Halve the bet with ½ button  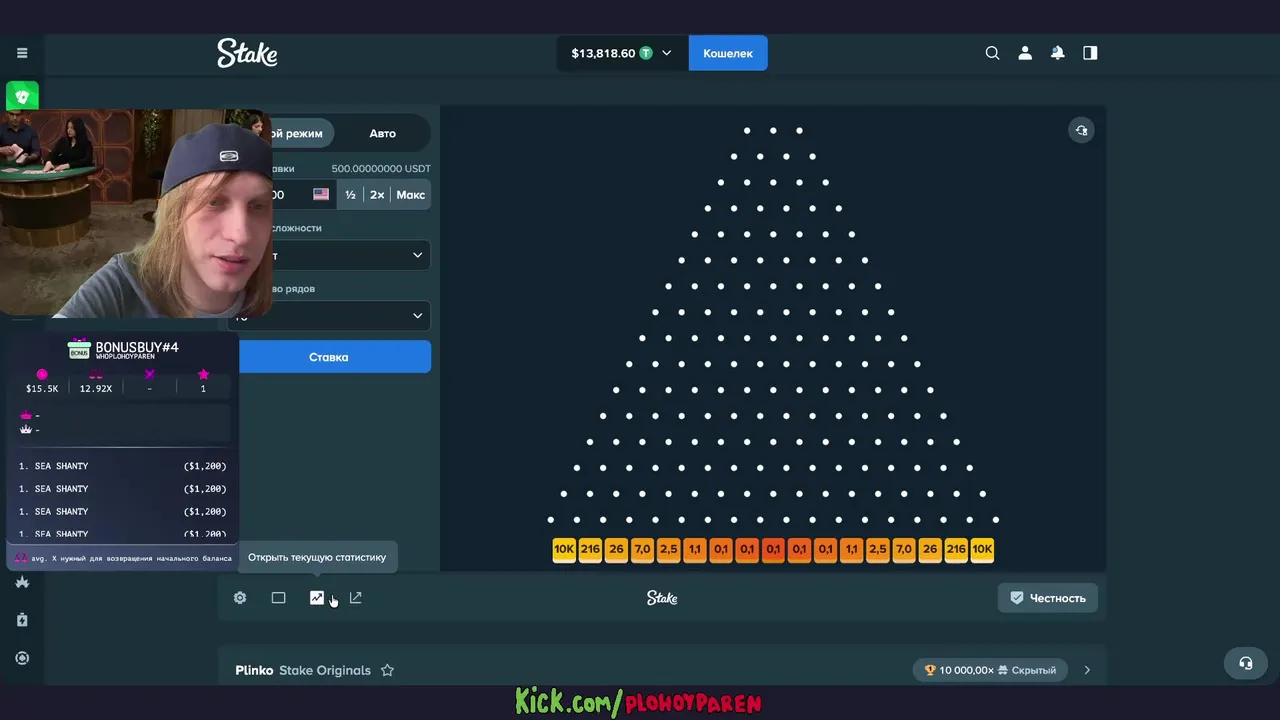click(350, 195)
